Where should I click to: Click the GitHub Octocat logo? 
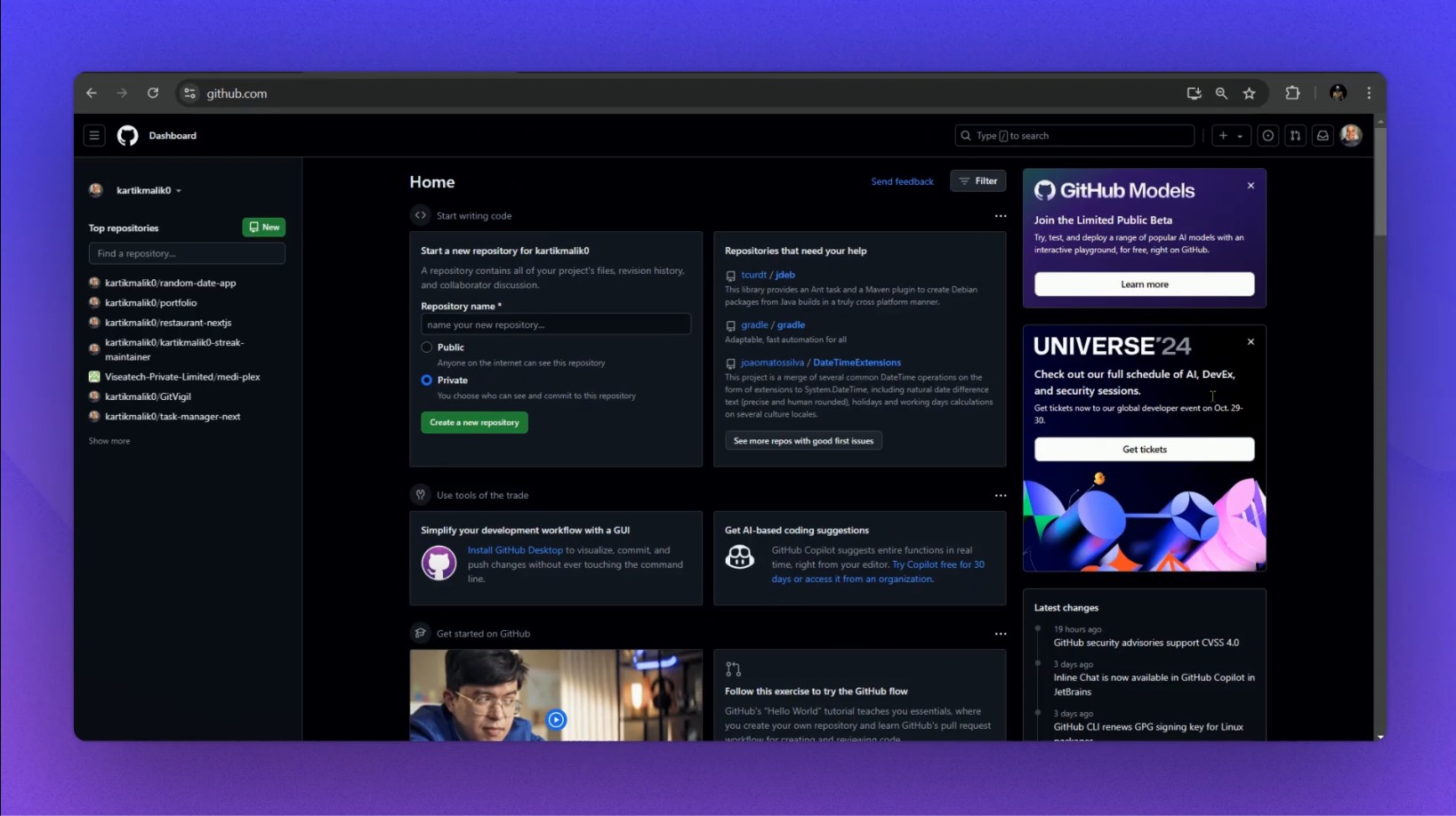(128, 136)
